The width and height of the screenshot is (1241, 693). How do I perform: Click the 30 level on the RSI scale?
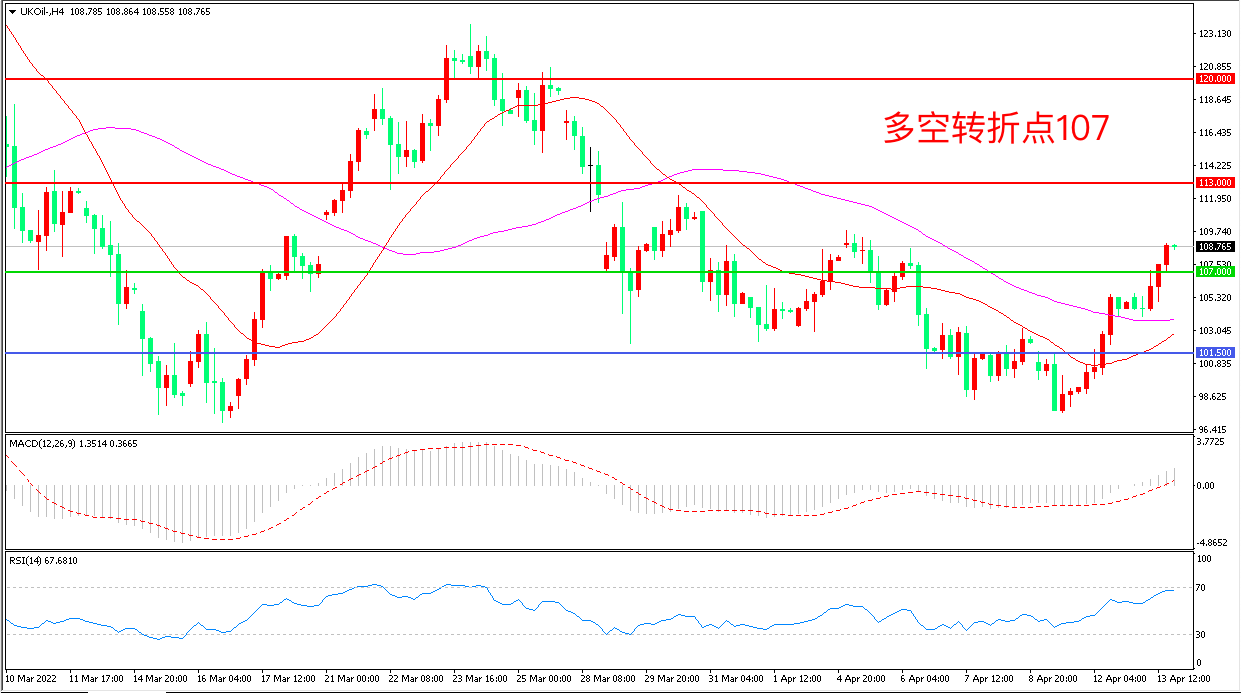pos(1204,634)
